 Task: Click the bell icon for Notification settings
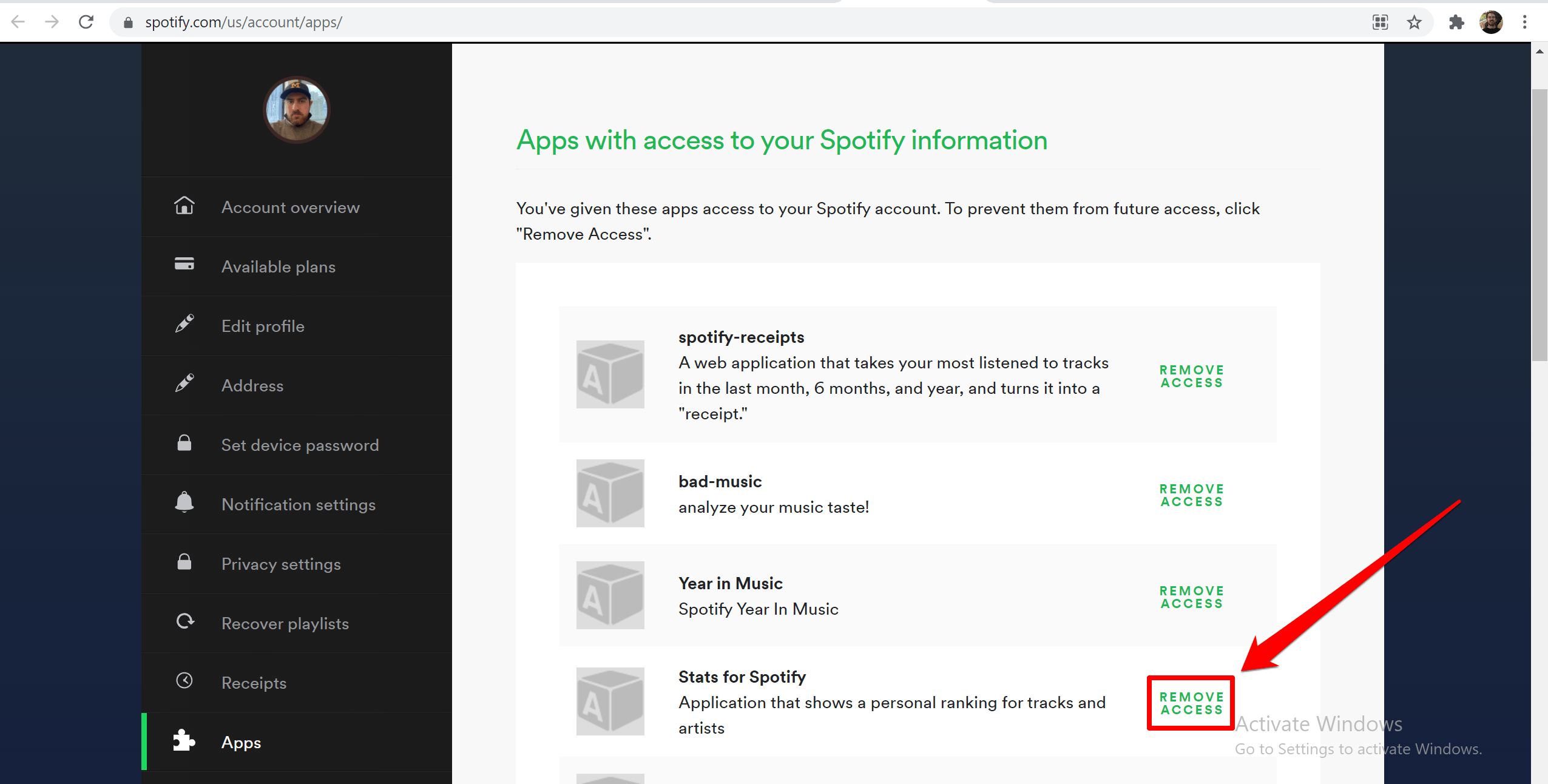[x=184, y=502]
